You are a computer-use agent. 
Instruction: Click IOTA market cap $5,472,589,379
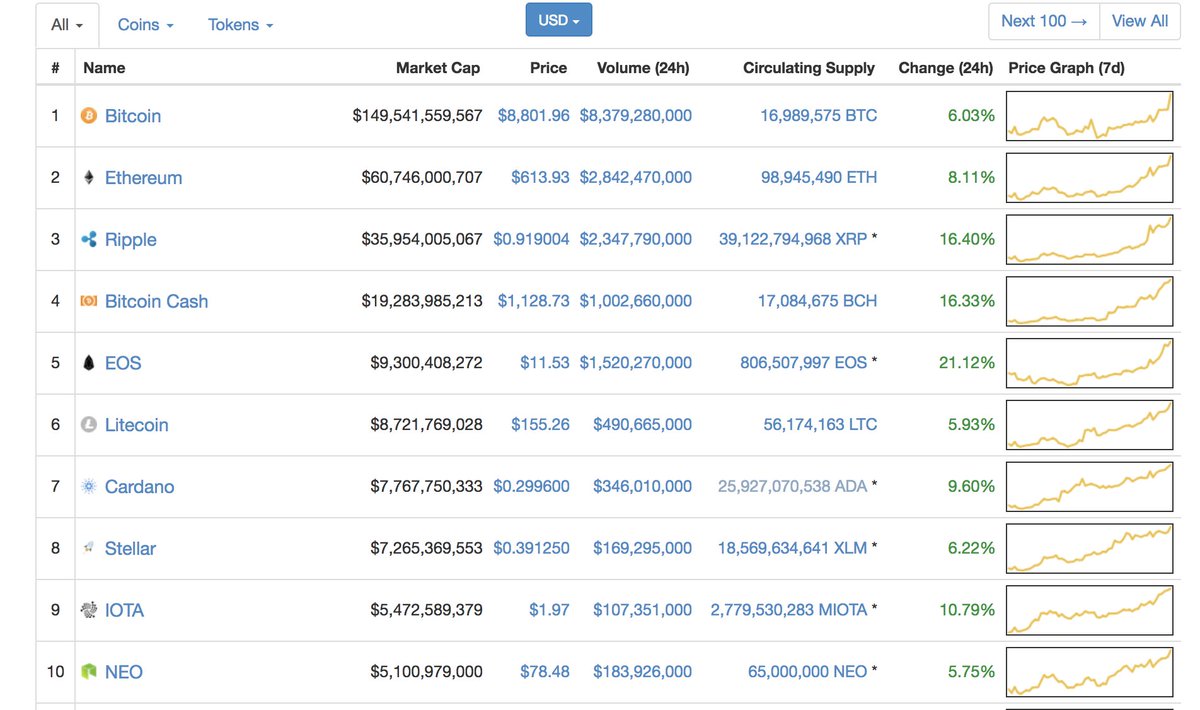[427, 610]
